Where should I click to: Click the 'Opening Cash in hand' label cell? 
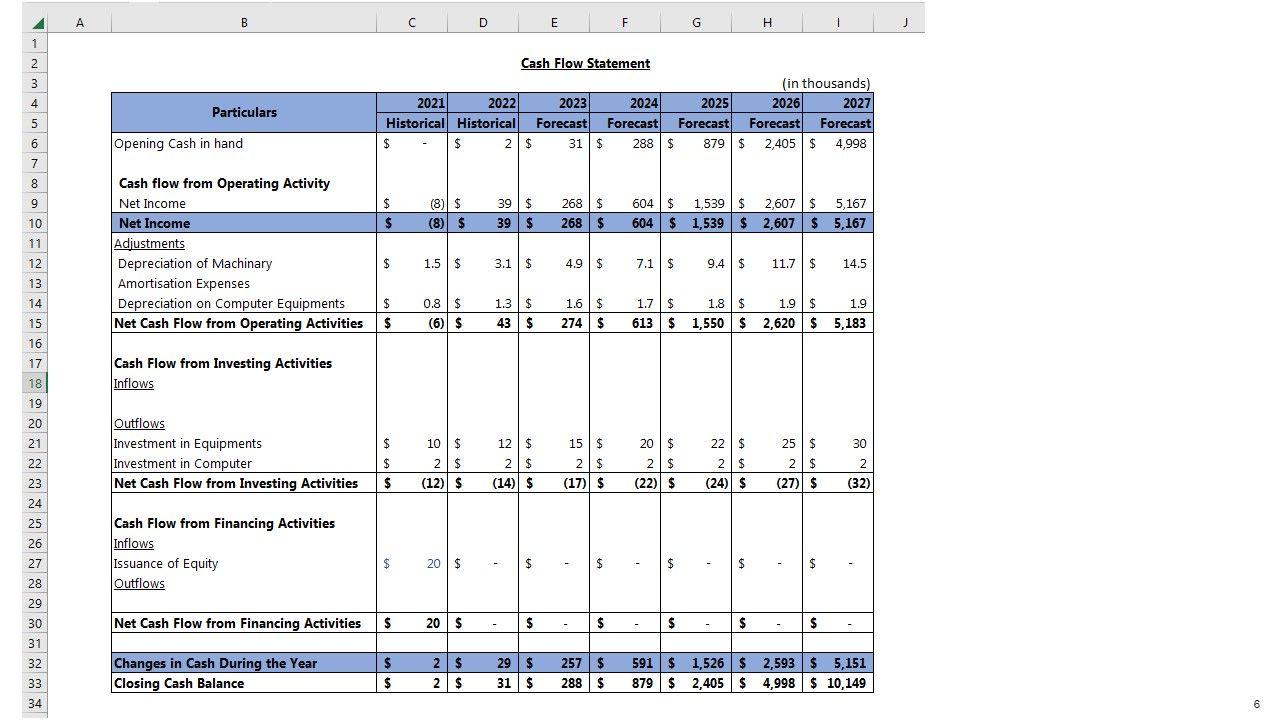click(x=178, y=143)
